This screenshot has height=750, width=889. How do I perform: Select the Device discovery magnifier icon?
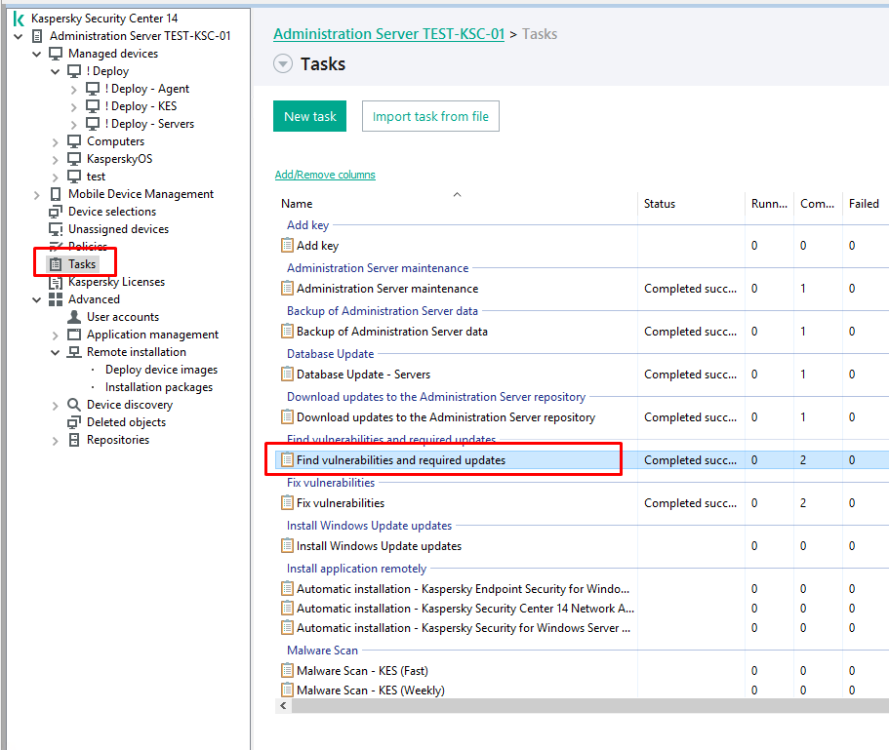click(x=74, y=405)
